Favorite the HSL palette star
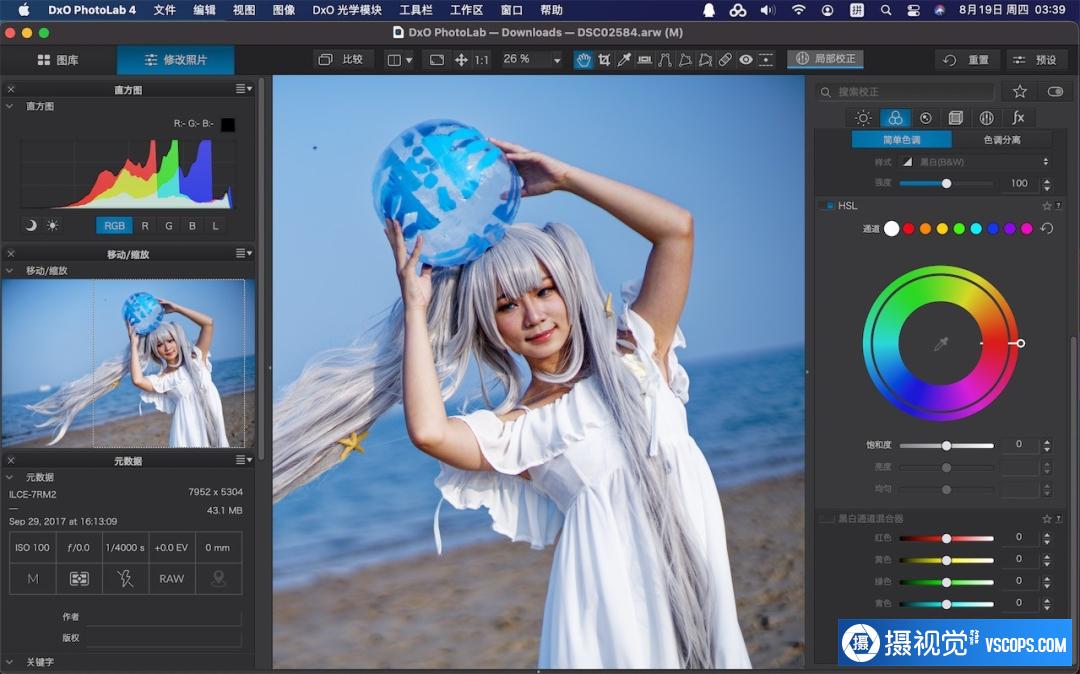Screen dimensions: 1080x674 point(1047,206)
